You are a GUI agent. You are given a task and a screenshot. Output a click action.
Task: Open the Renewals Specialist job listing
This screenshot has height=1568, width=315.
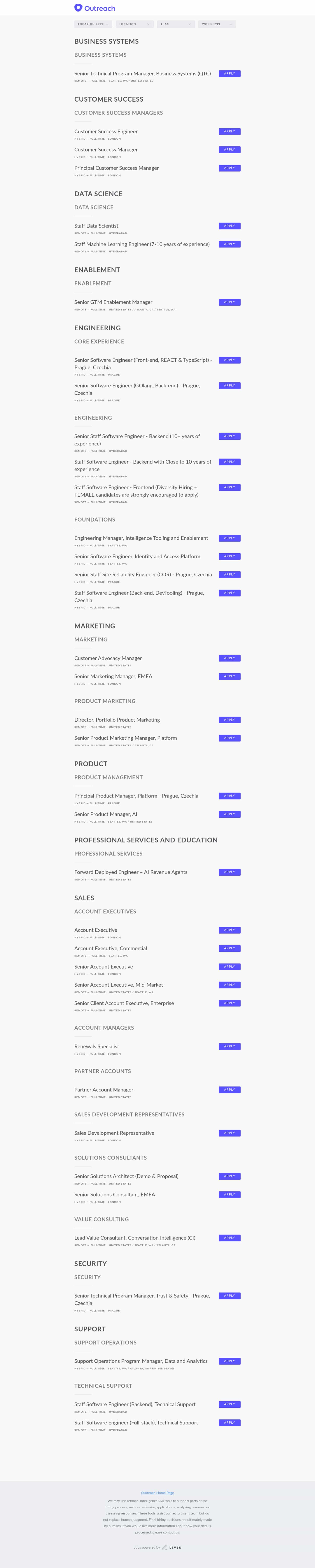tap(96, 1046)
